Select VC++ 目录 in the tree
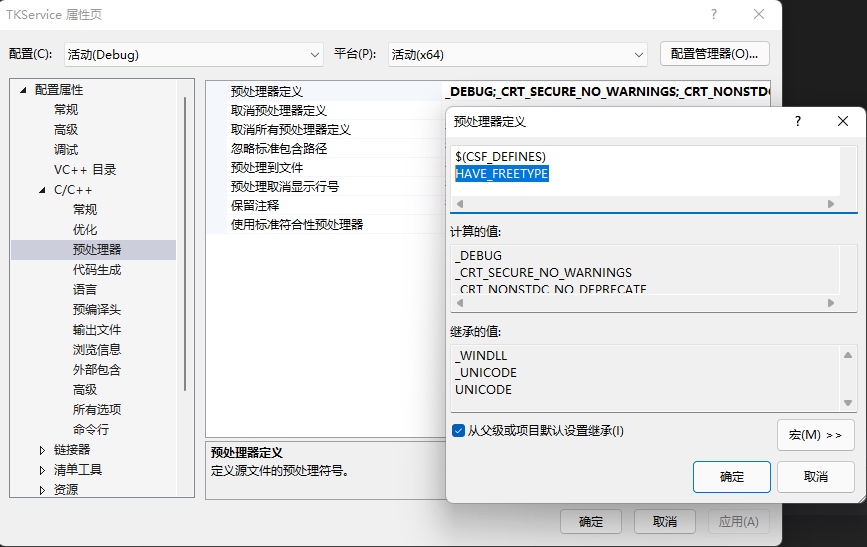Image resolution: width=867 pixels, height=547 pixels. [85, 170]
